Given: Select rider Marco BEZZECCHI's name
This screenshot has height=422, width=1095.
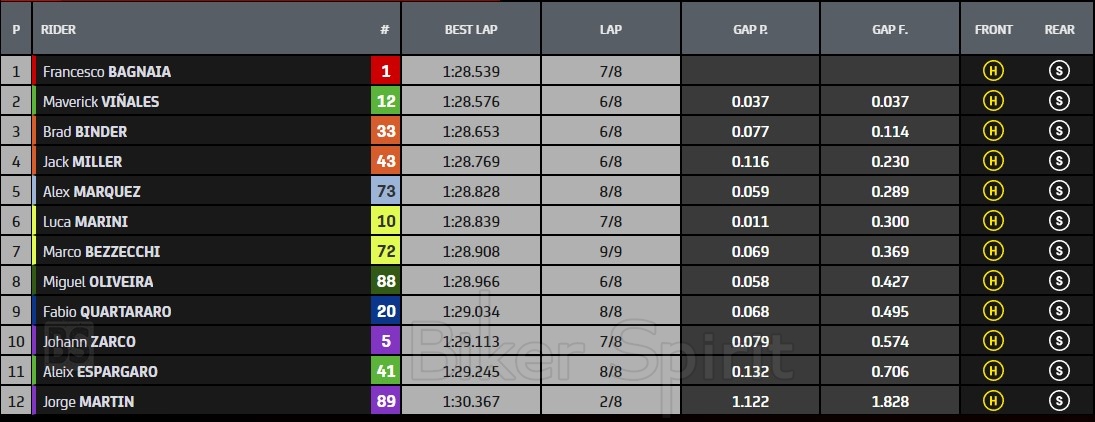Looking at the screenshot, I should [x=101, y=252].
